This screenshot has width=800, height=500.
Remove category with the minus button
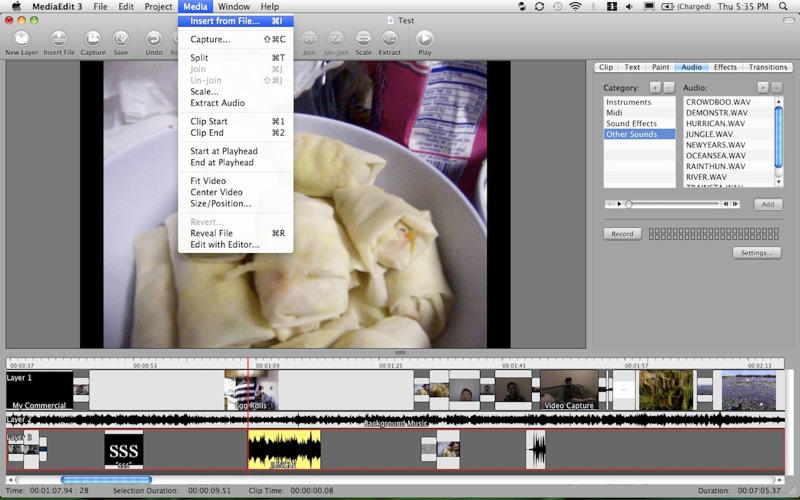click(x=669, y=88)
